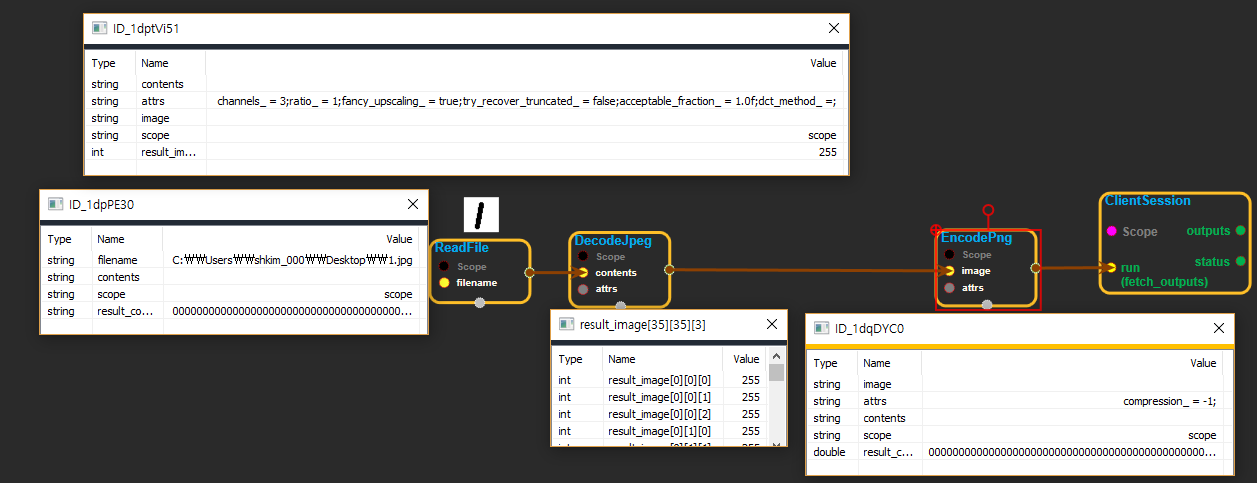The image size is (1257, 483).
Task: Click the ClientSession run fetch_outputs port
Action: click(x=1111, y=267)
